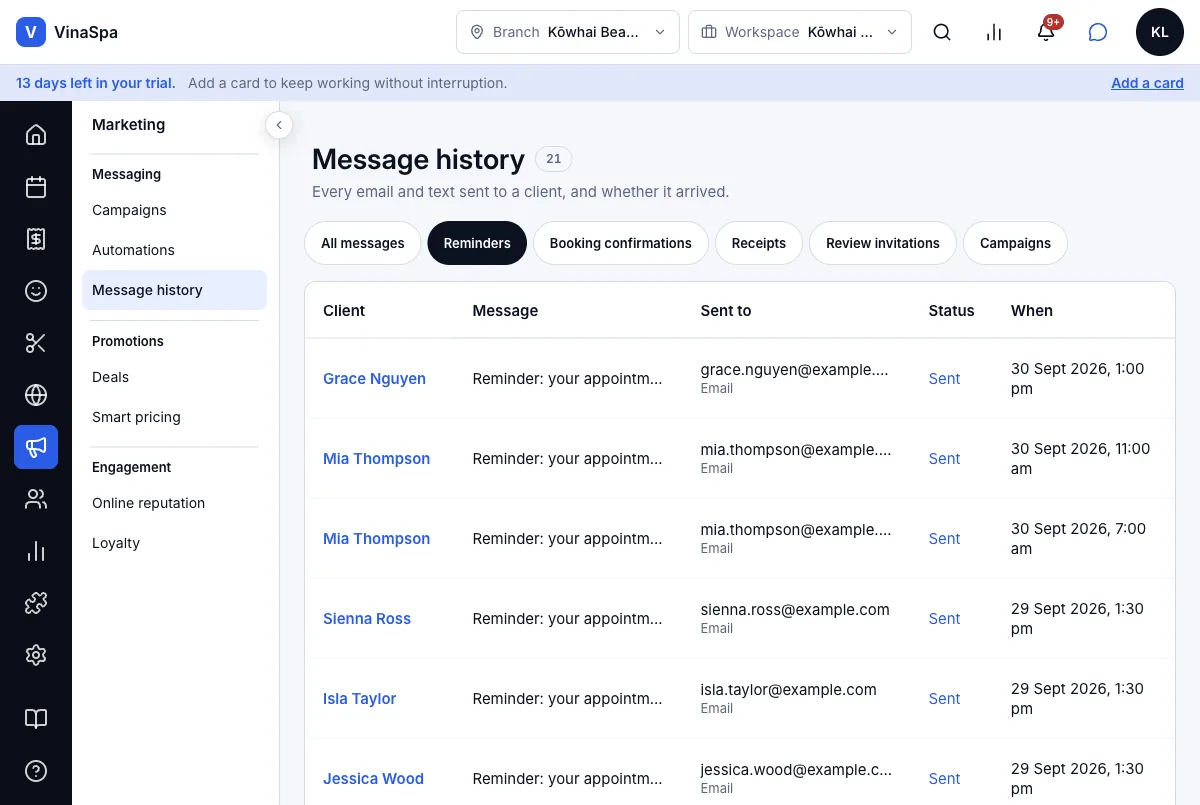This screenshot has width=1200, height=805.
Task: Open the search magnifier icon
Action: tap(942, 32)
